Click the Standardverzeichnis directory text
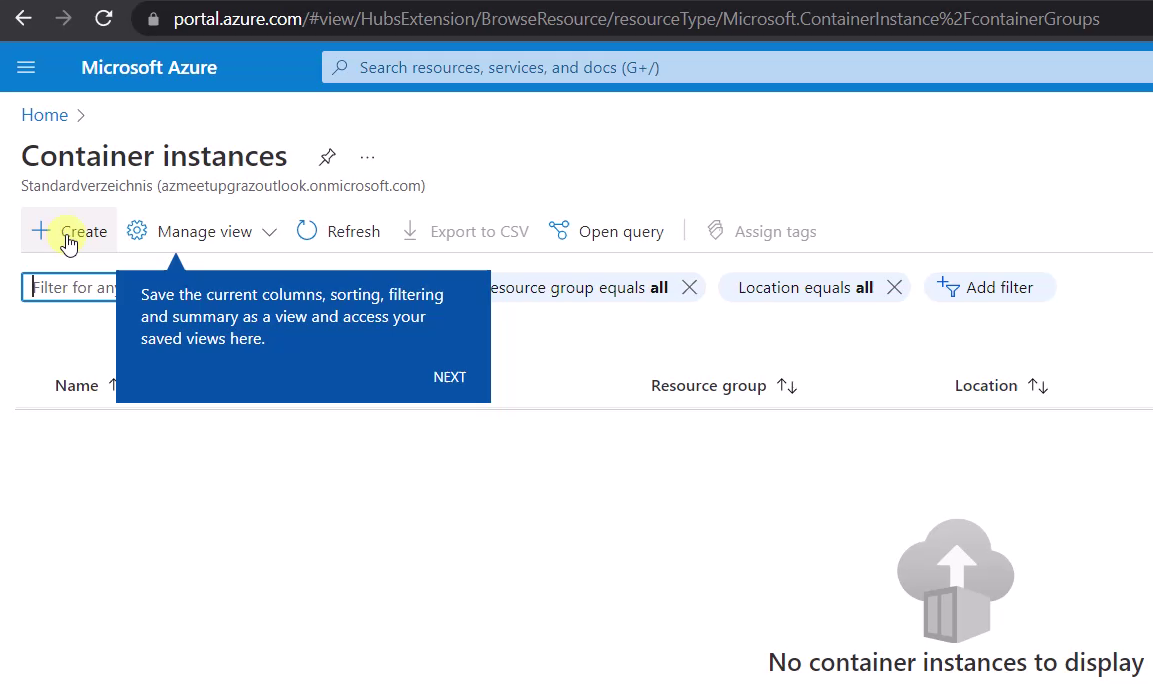The width and height of the screenshot is (1153, 684). 223,186
